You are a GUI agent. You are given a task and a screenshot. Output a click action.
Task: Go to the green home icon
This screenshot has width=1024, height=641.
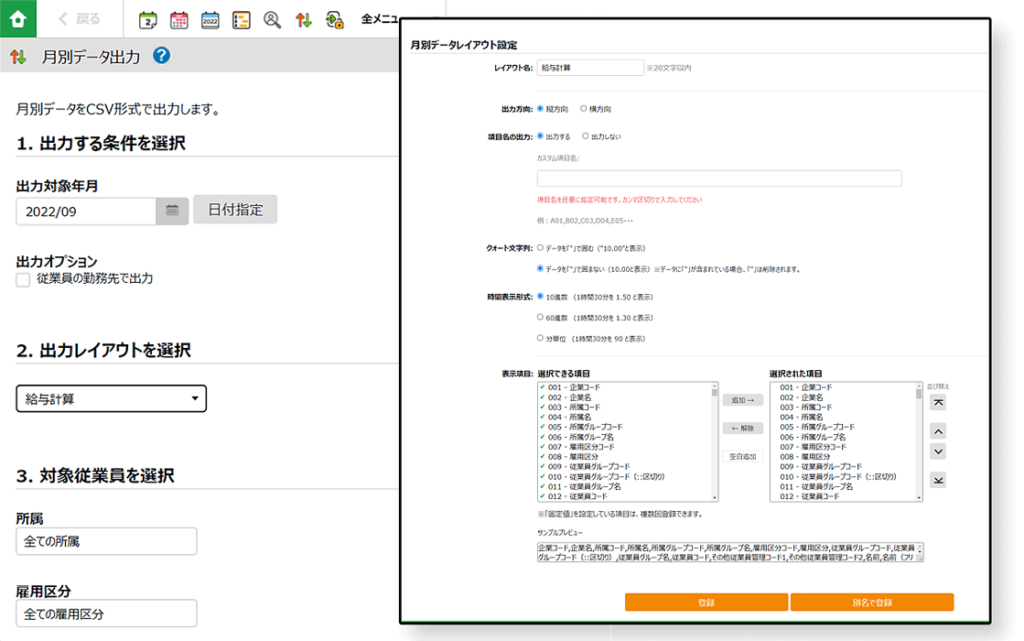click(18, 18)
